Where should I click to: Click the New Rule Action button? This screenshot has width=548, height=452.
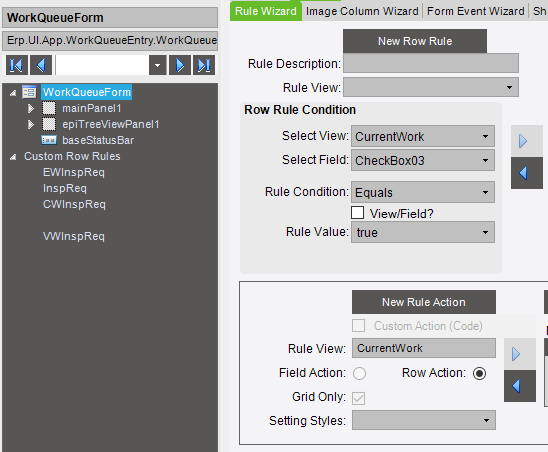point(424,302)
